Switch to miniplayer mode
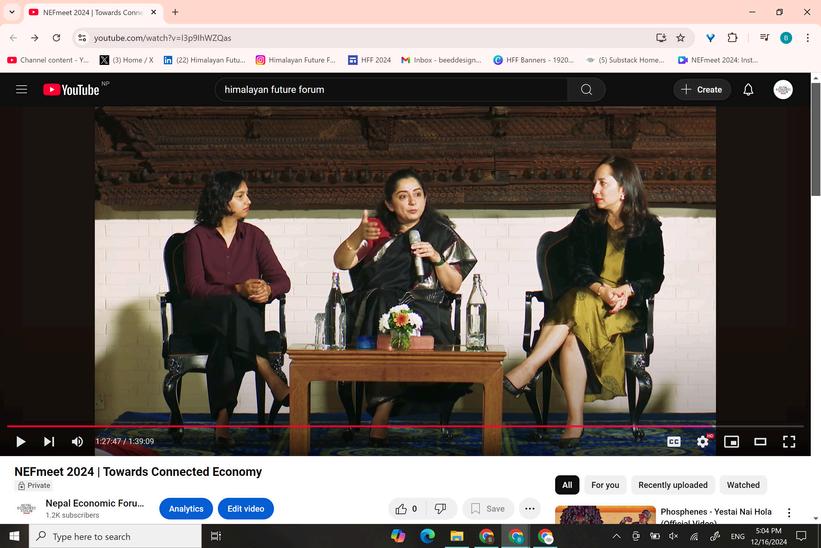The image size is (821, 548). coord(731,441)
